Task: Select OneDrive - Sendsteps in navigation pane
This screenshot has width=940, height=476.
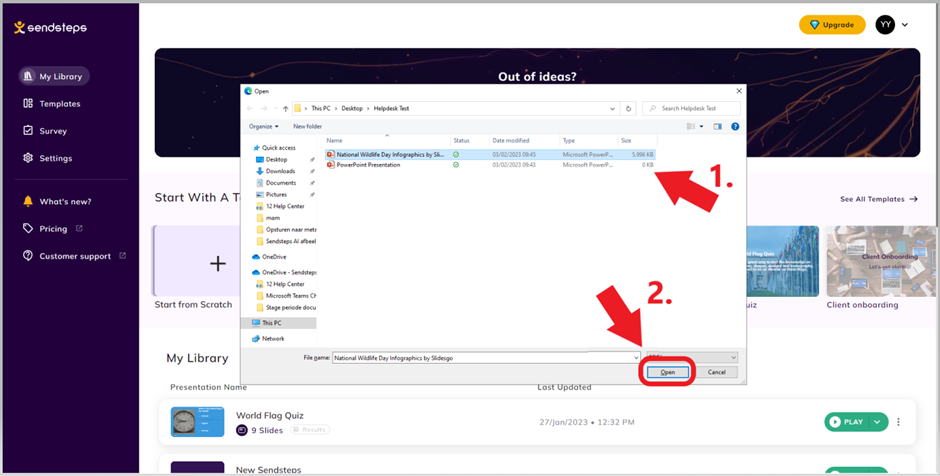Action: coord(283,272)
